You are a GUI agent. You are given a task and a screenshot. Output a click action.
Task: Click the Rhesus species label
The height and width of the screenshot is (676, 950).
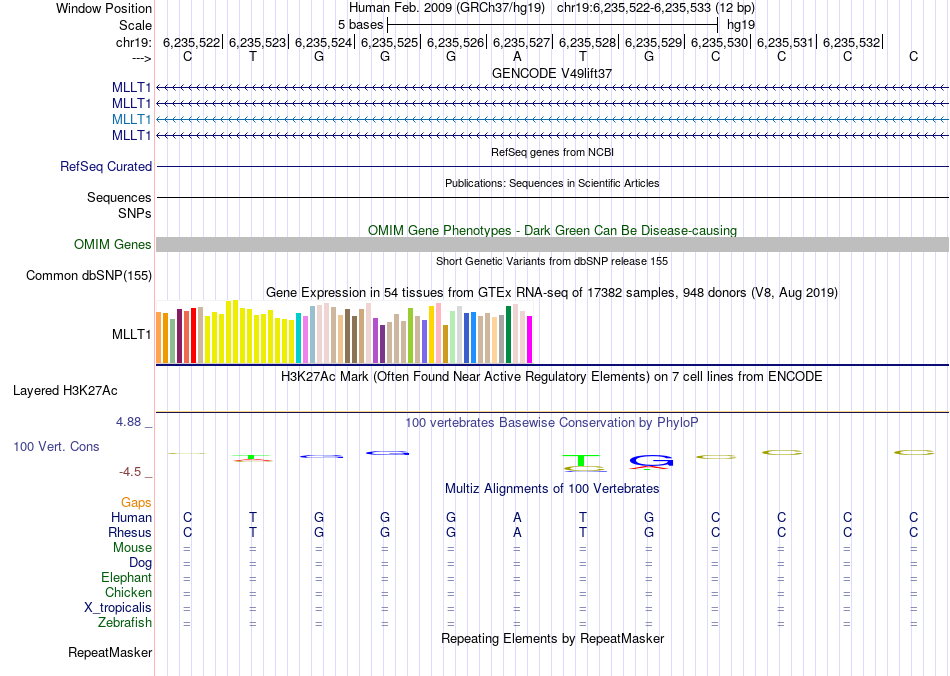(x=130, y=532)
